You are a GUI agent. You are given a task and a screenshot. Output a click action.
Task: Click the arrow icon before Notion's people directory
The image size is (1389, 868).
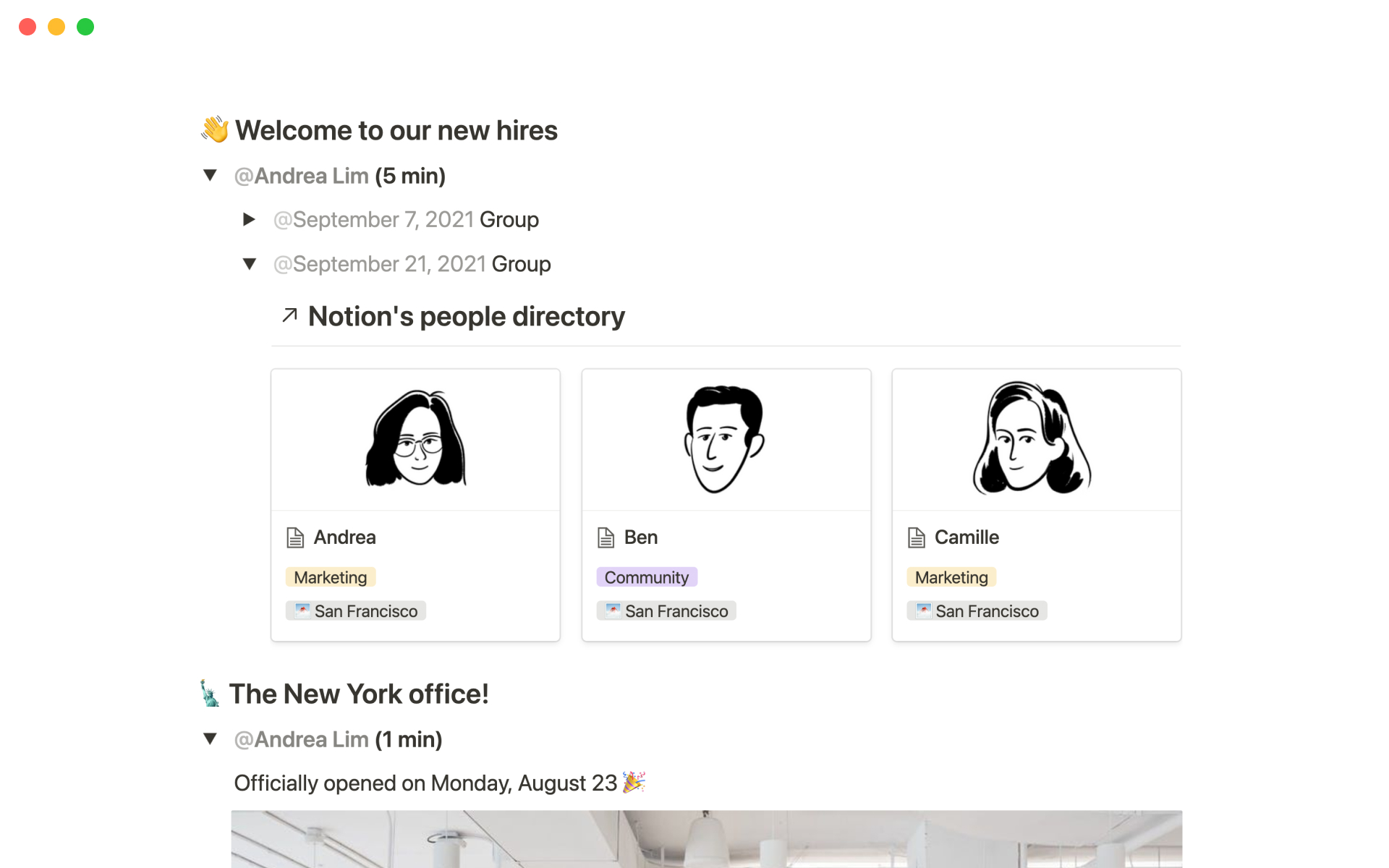pos(290,315)
